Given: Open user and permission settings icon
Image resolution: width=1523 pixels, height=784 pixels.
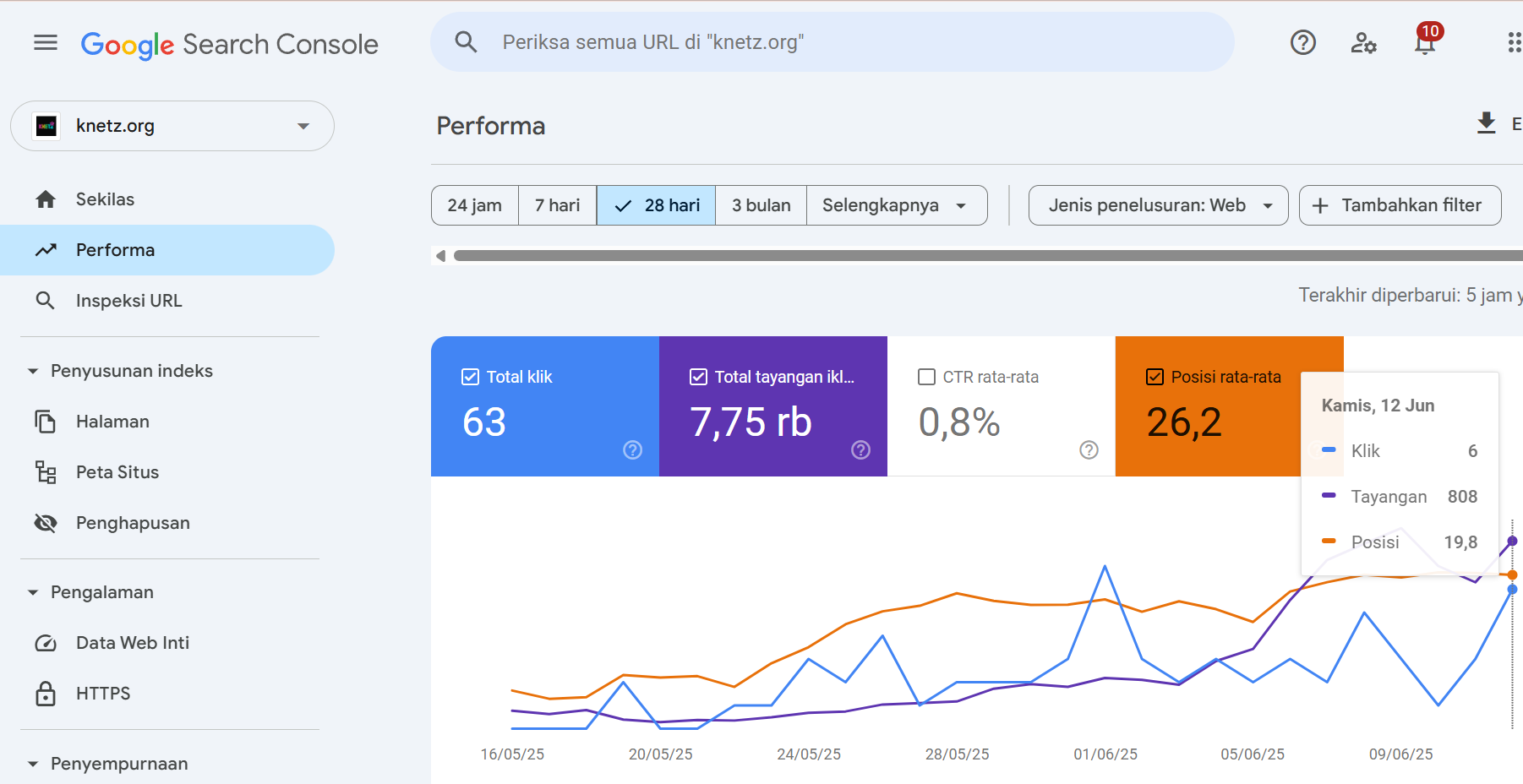Looking at the screenshot, I should coord(1363,42).
